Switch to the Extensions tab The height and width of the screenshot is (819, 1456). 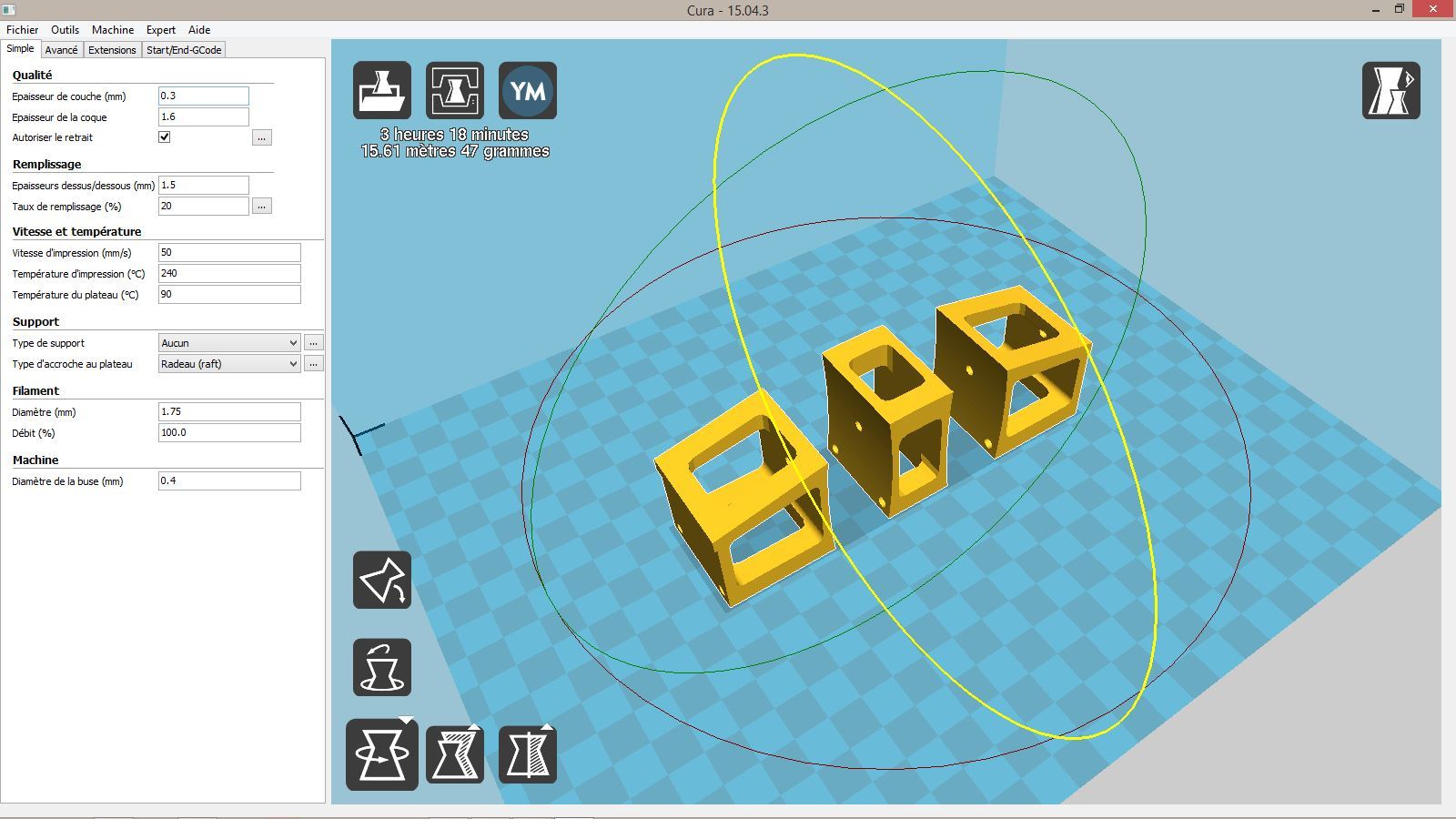pos(112,50)
